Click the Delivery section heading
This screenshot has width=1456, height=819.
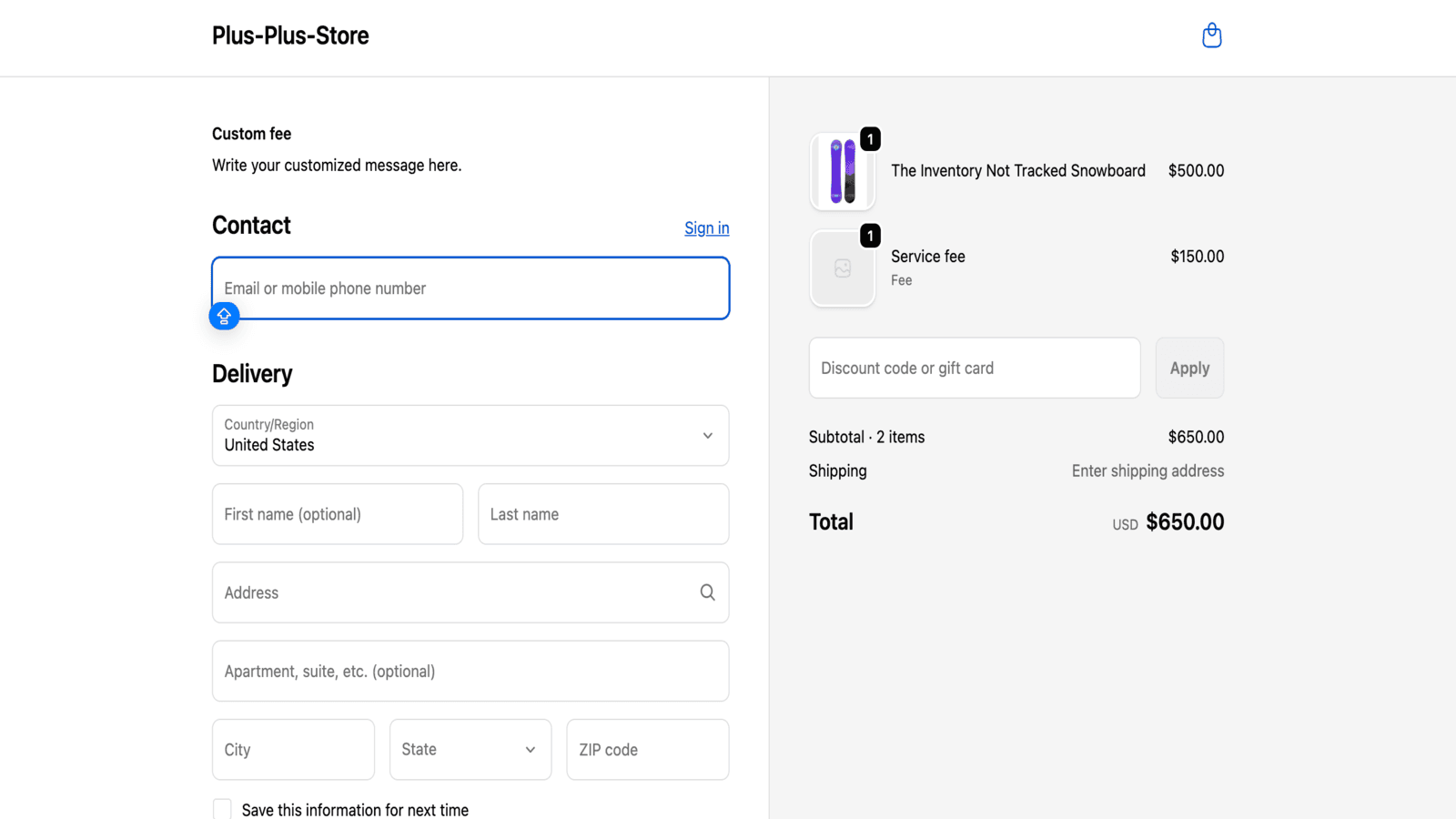click(252, 374)
